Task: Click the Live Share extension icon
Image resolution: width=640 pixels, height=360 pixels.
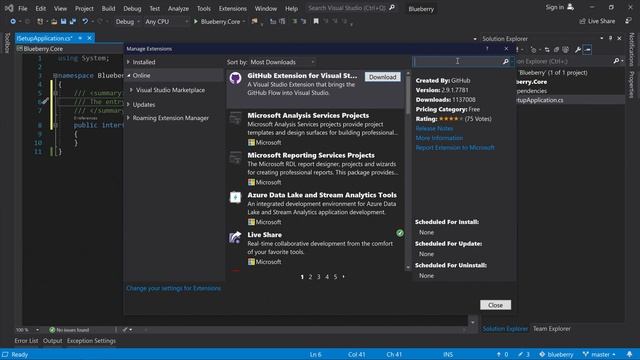Action: pos(235,237)
